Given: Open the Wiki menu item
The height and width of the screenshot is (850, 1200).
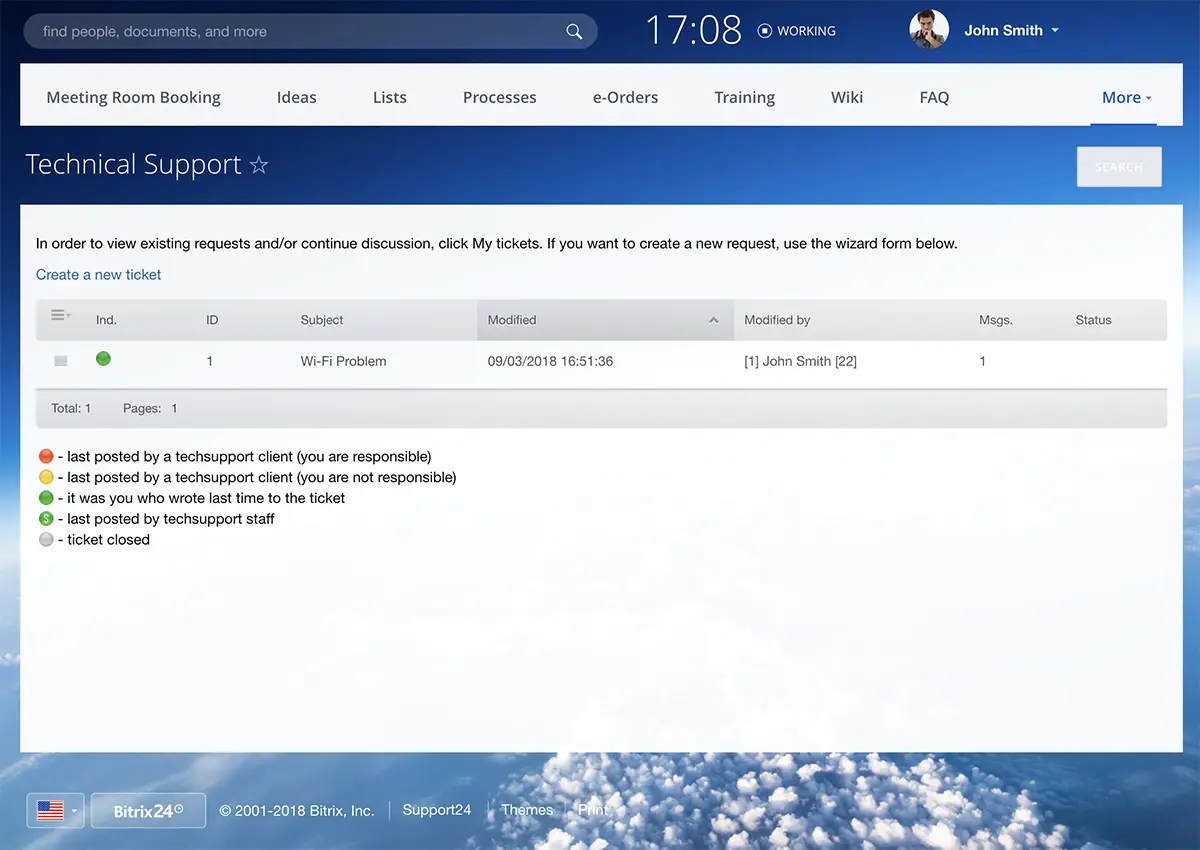Looking at the screenshot, I should [846, 97].
